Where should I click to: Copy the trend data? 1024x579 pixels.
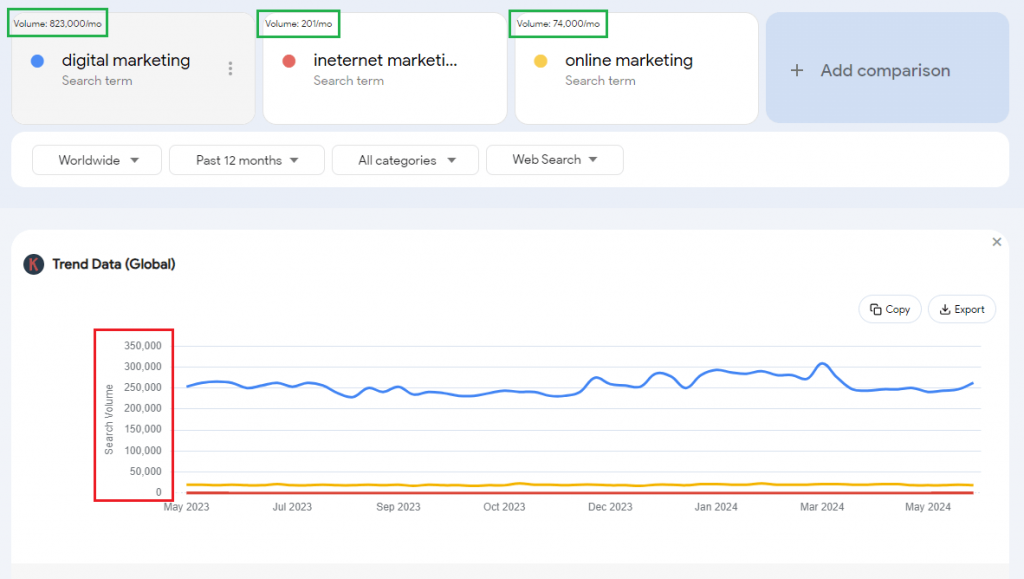tap(889, 309)
